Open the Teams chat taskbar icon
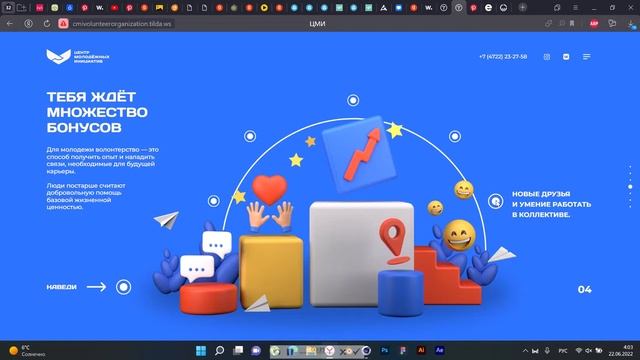Image resolution: width=640 pixels, height=360 pixels. coord(256,351)
